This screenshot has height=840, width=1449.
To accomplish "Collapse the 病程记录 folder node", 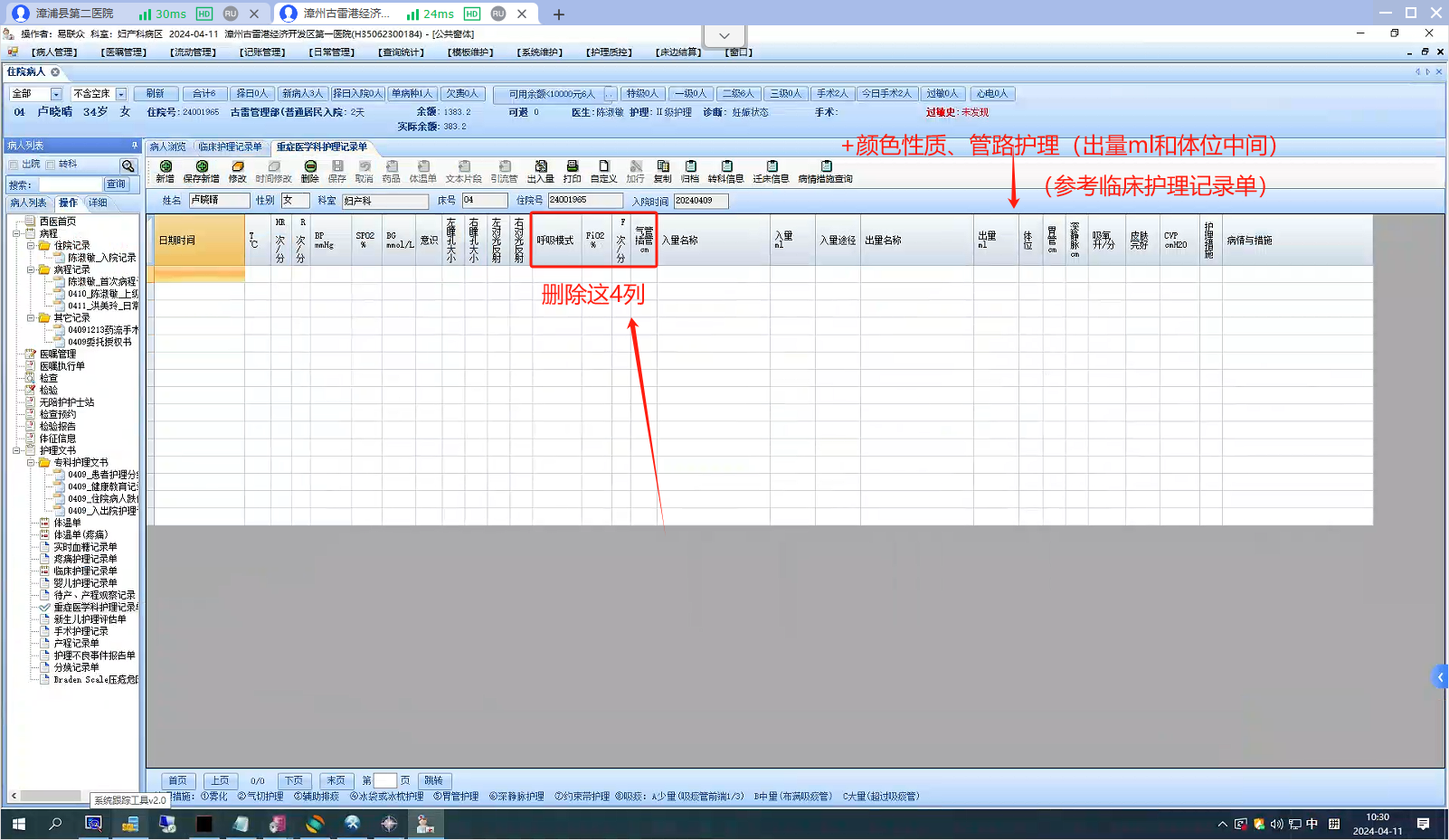I will coord(31,269).
